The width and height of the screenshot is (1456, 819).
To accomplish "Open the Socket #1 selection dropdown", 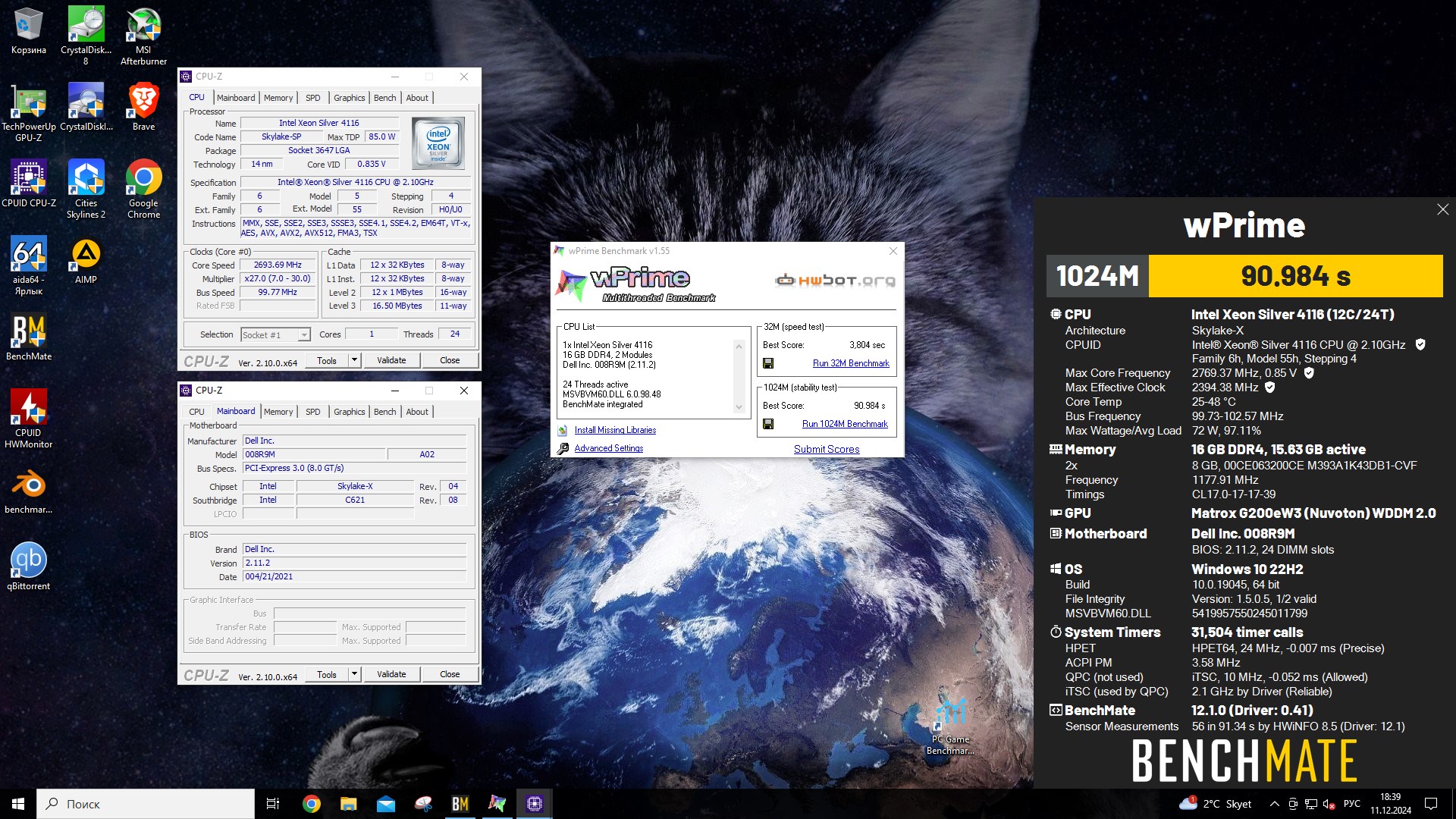I will [275, 334].
